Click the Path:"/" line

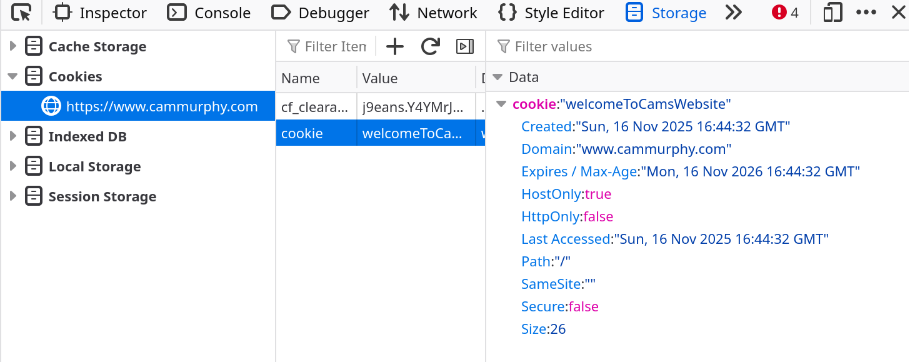[546, 262]
